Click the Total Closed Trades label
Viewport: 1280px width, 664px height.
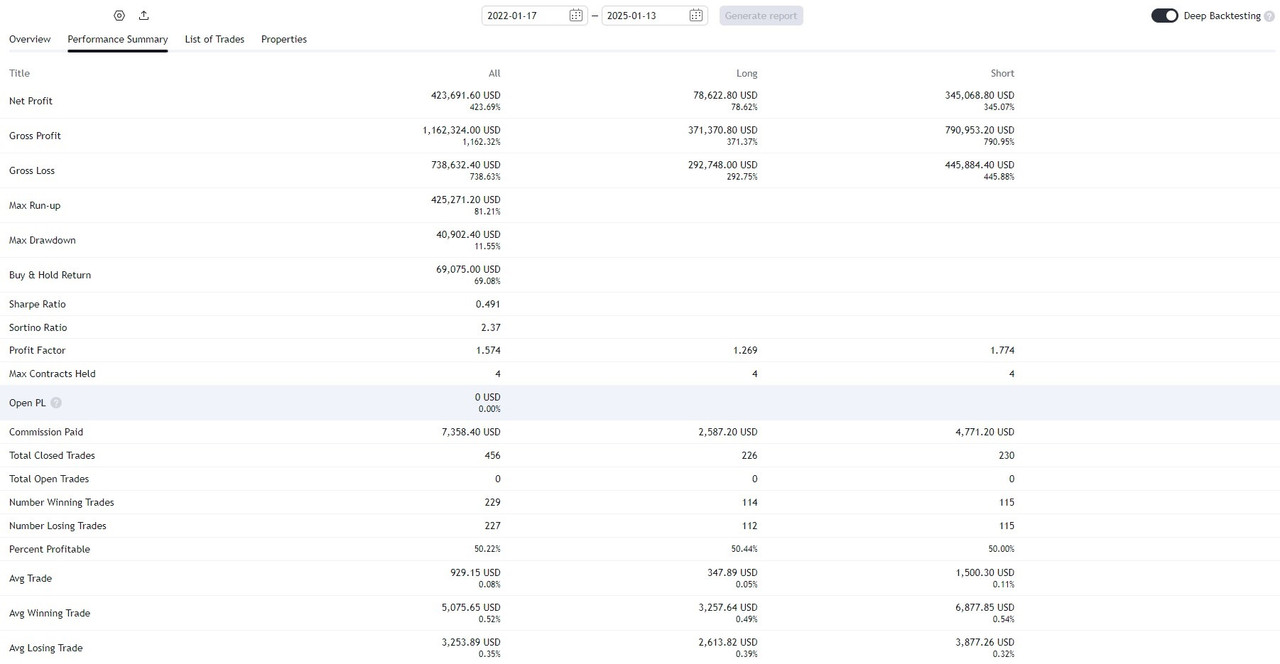[52, 456]
